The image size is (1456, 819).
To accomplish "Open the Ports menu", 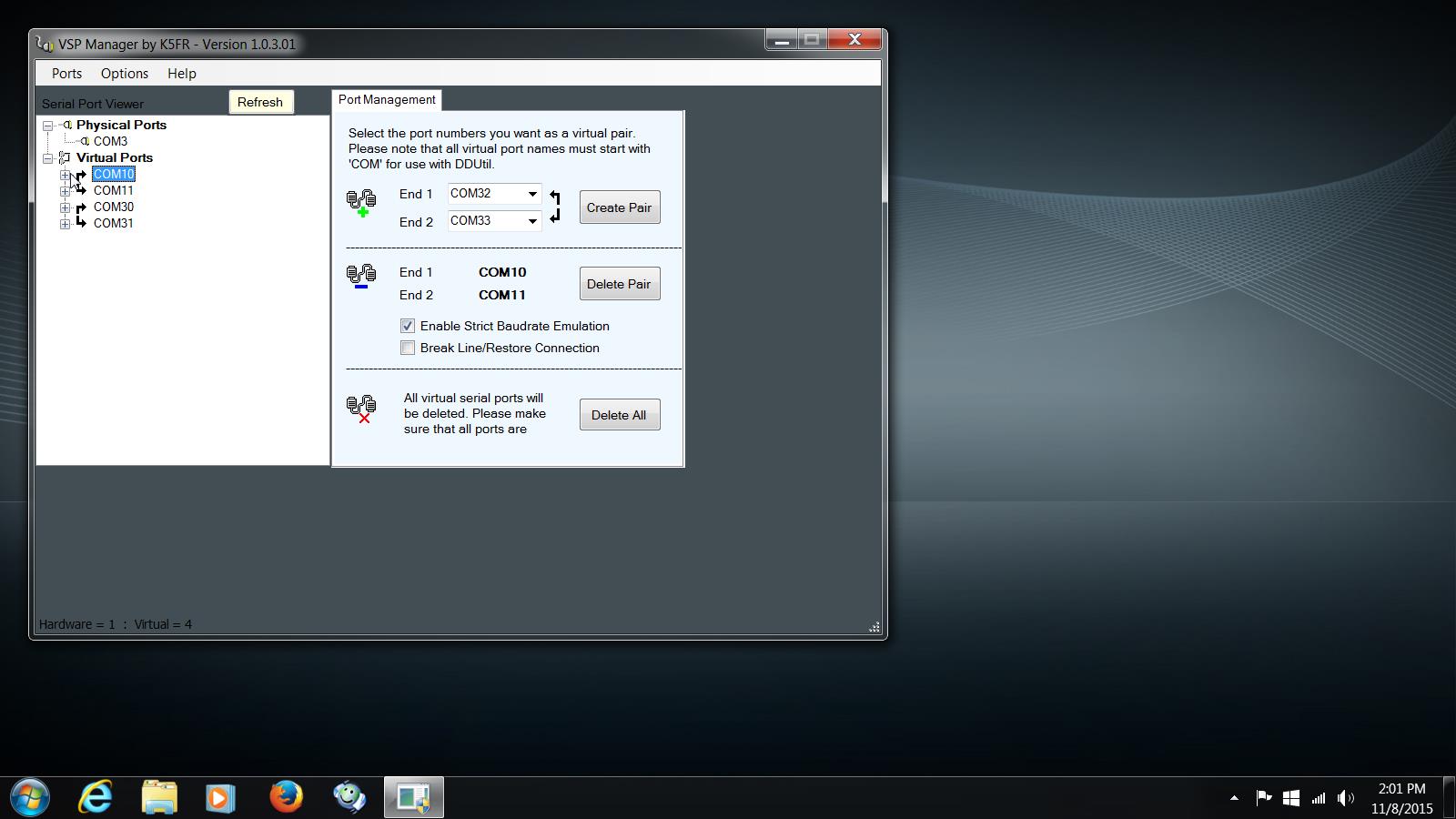I will pyautogui.click(x=66, y=74).
